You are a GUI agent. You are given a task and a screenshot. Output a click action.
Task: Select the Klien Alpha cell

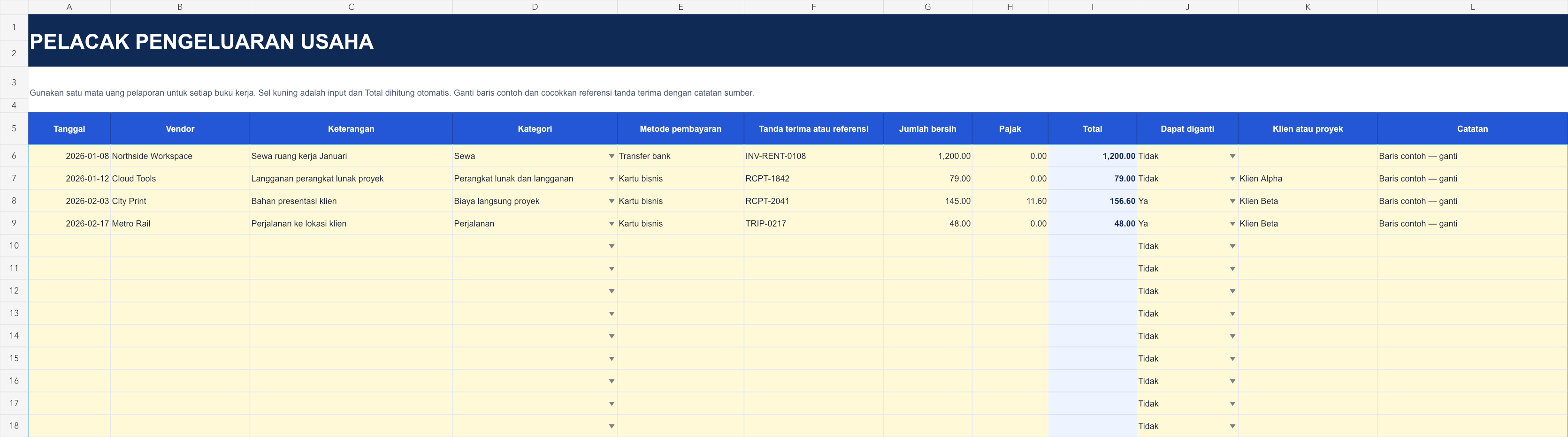pos(1308,179)
